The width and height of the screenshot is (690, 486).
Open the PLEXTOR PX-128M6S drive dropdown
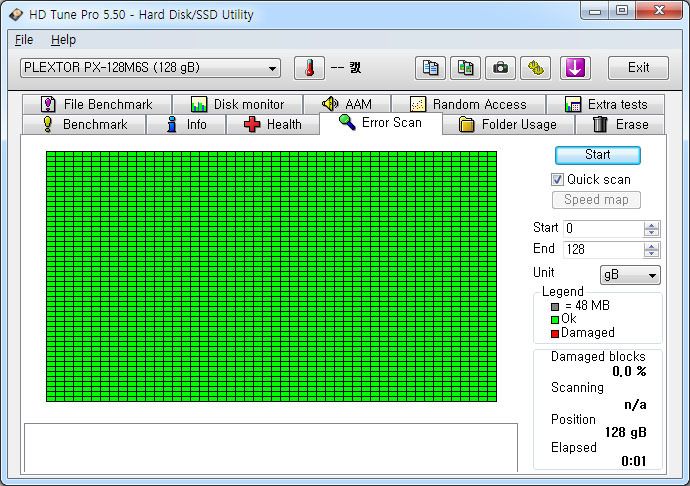[150, 68]
